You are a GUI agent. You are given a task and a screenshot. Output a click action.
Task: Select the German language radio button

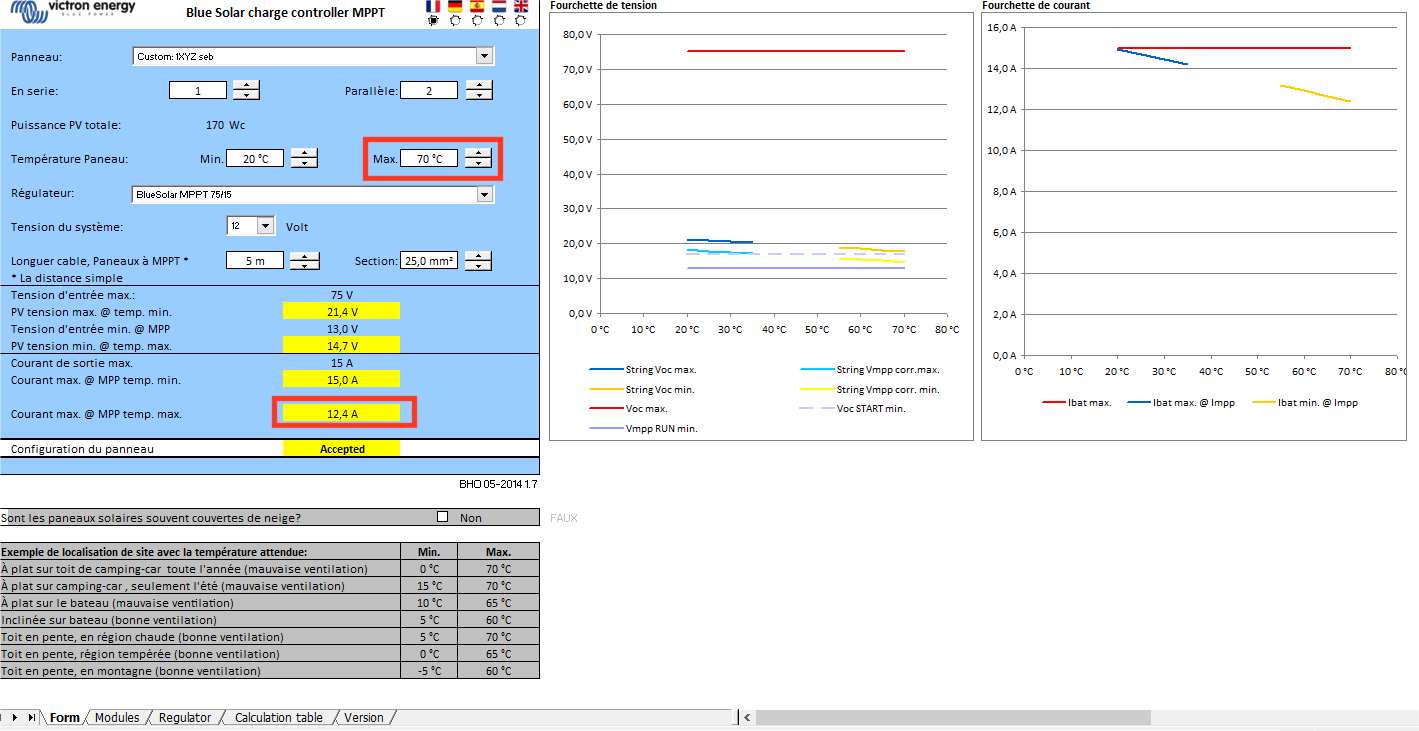click(x=455, y=21)
